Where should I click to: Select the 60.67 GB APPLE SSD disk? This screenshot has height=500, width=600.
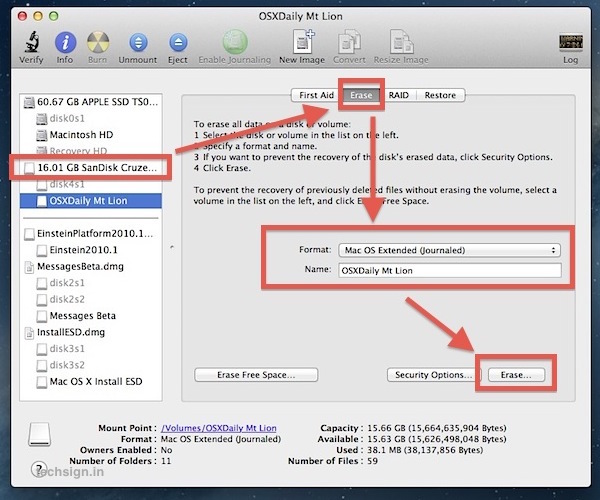coord(91,102)
